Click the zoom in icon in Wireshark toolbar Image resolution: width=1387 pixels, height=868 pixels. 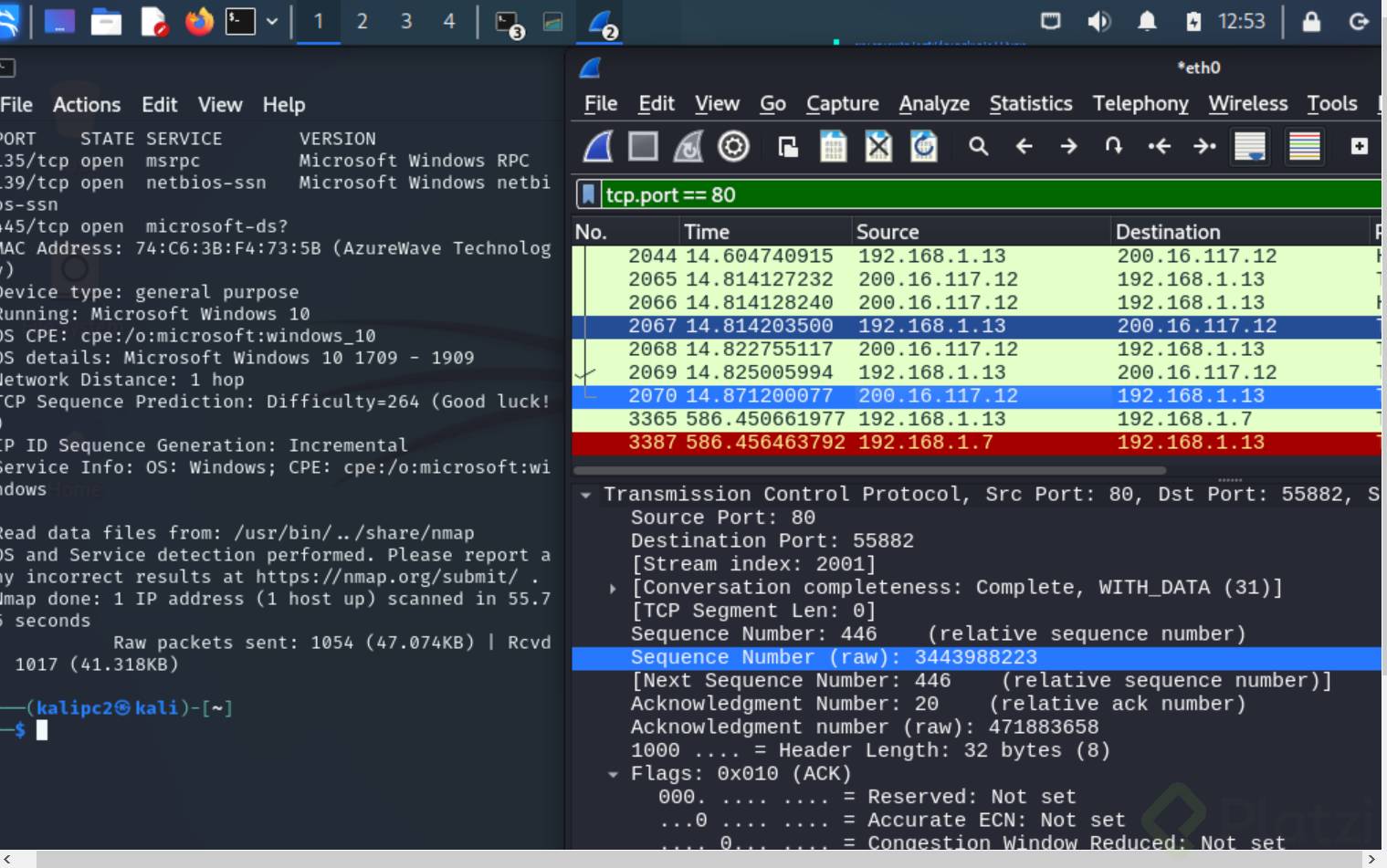point(1359,146)
